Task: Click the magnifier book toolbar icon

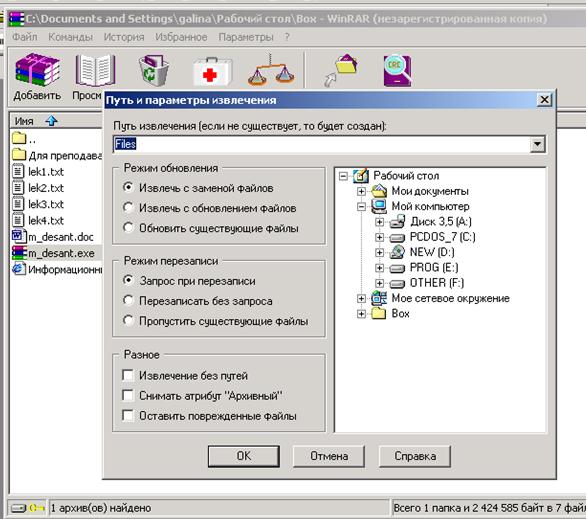Action: tap(398, 71)
